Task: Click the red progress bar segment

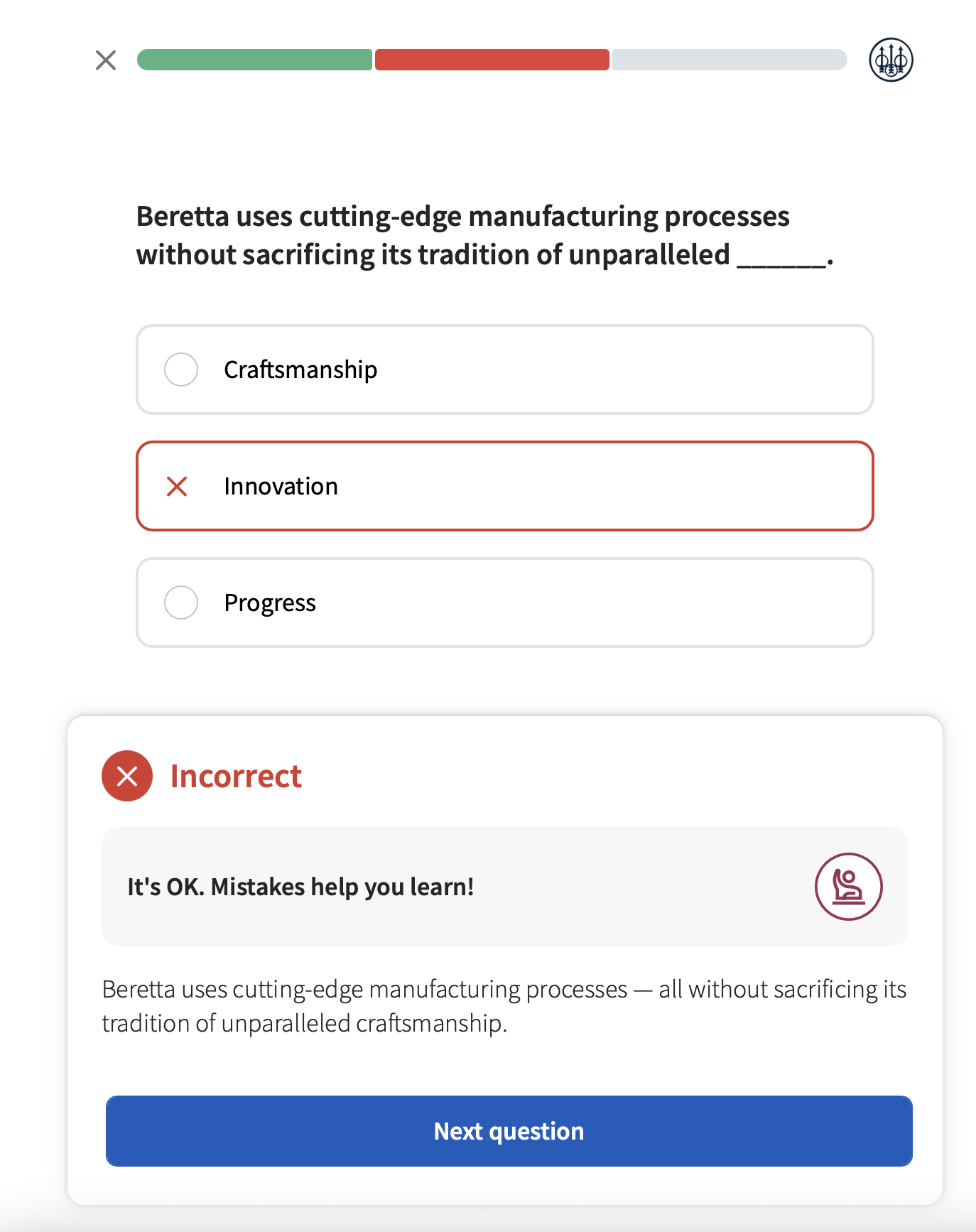Action: tap(492, 60)
